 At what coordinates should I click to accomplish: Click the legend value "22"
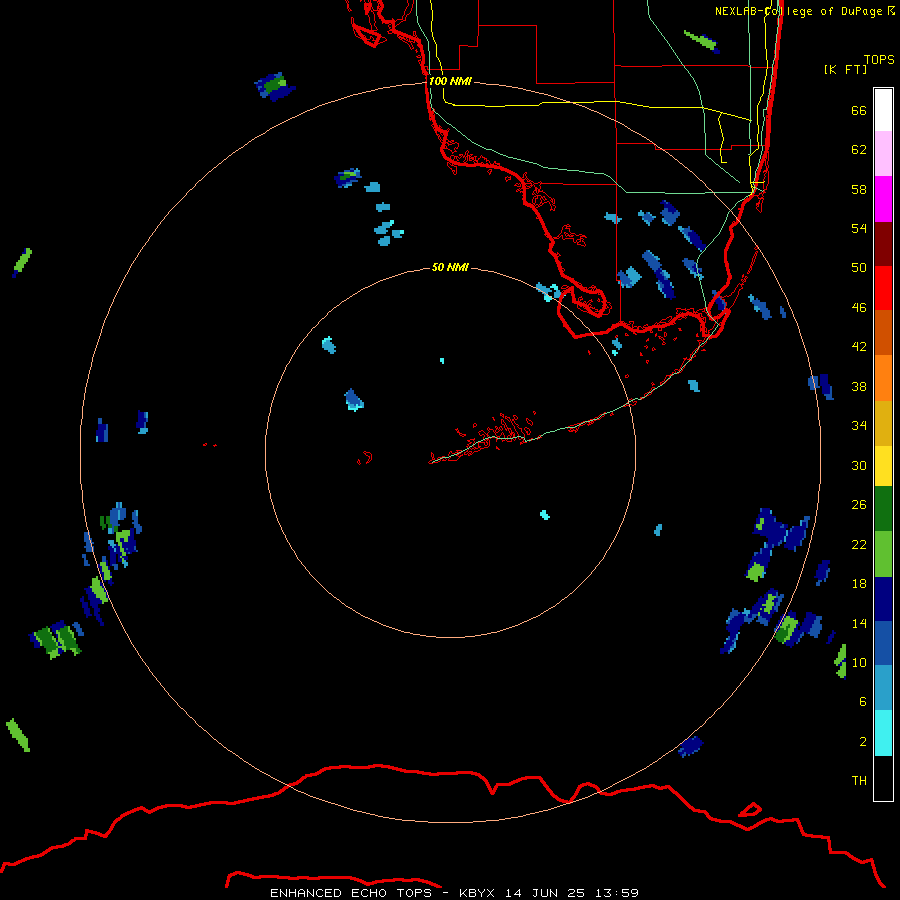(859, 544)
